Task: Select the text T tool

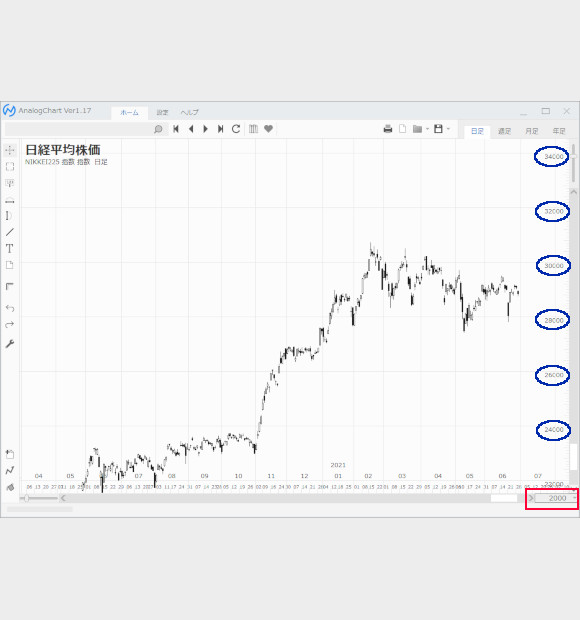Action: [x=10, y=249]
